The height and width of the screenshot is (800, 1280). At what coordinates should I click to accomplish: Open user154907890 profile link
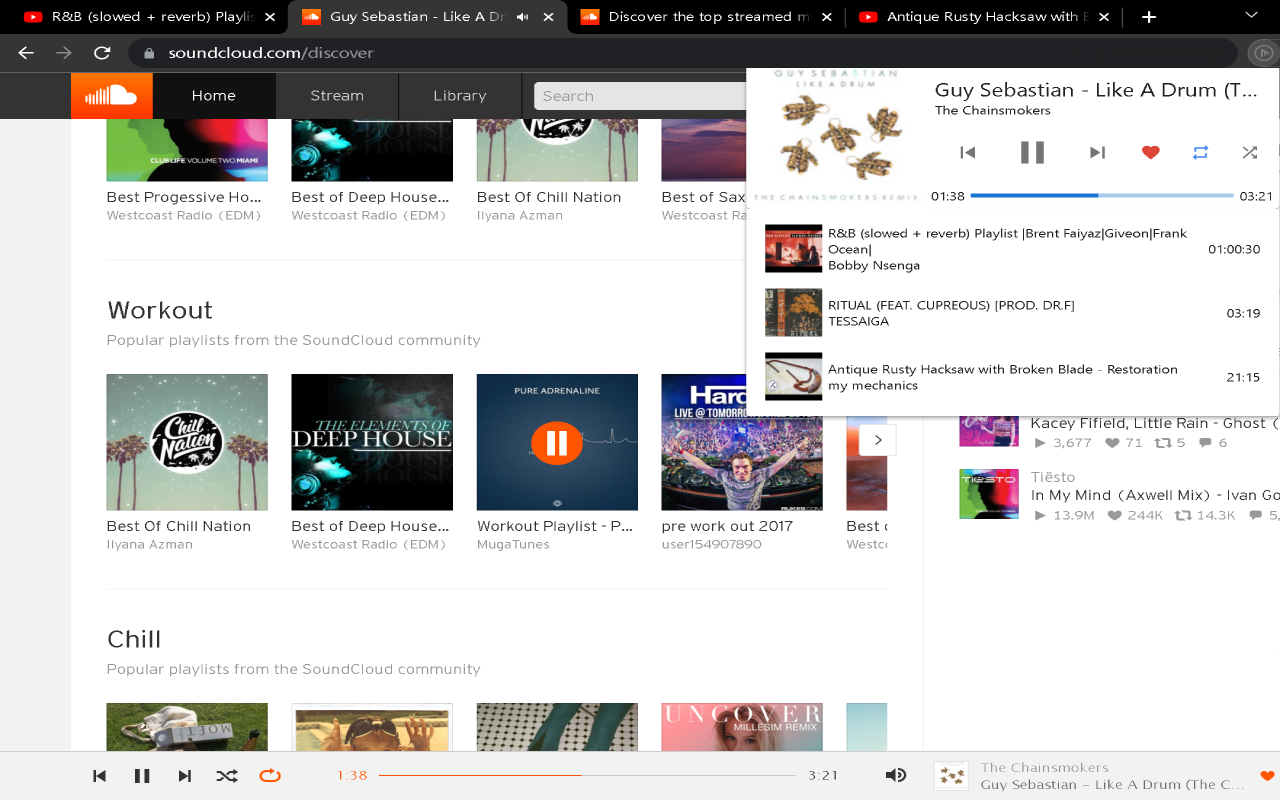[711, 545]
